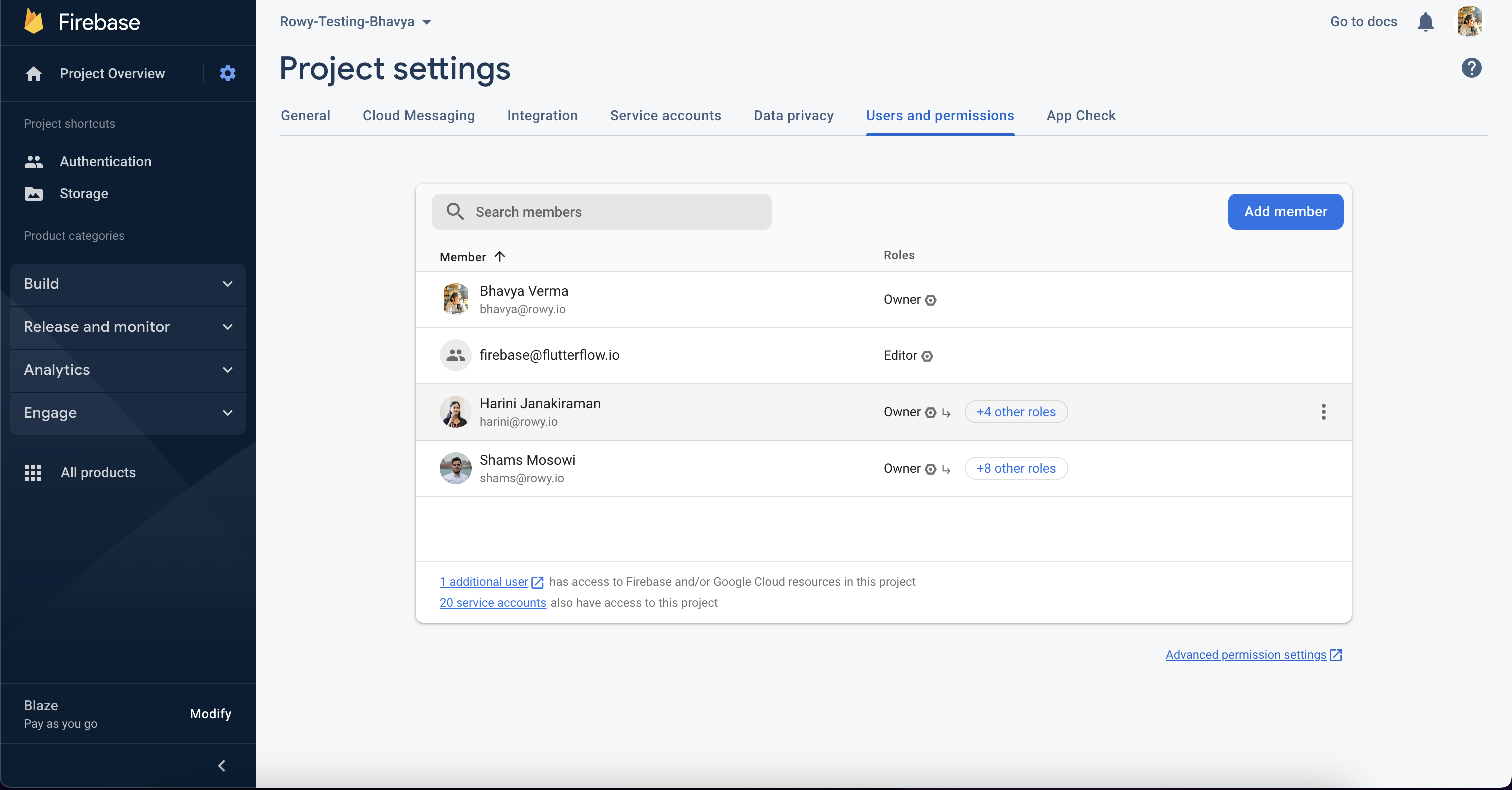This screenshot has height=790, width=1512.
Task: Switch to the Service accounts tab
Action: click(x=665, y=115)
